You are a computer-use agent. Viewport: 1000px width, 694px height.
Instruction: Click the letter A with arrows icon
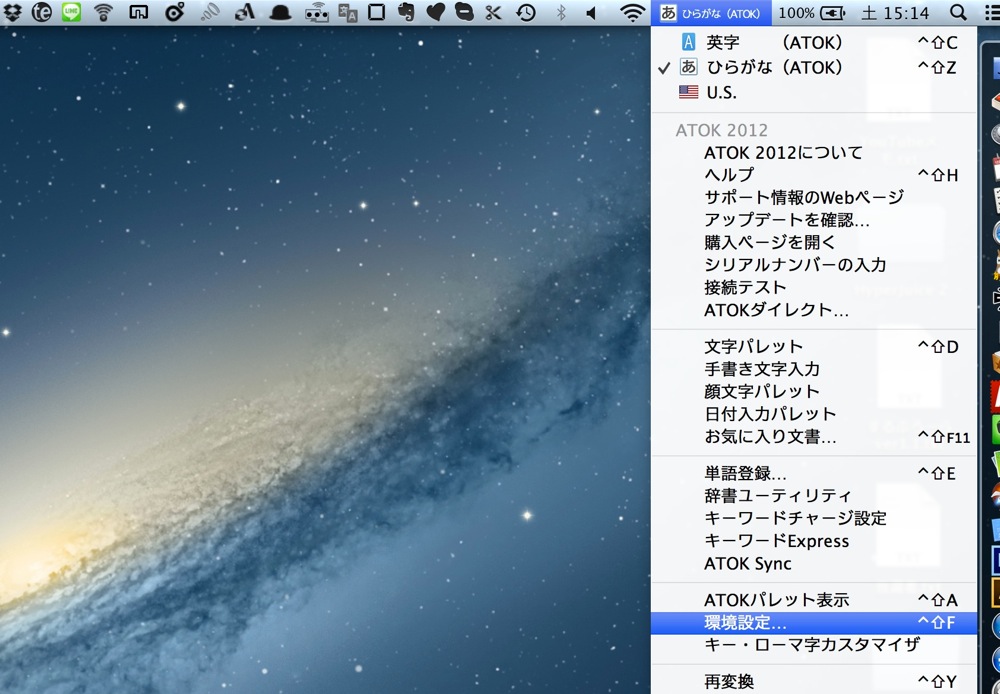[245, 12]
